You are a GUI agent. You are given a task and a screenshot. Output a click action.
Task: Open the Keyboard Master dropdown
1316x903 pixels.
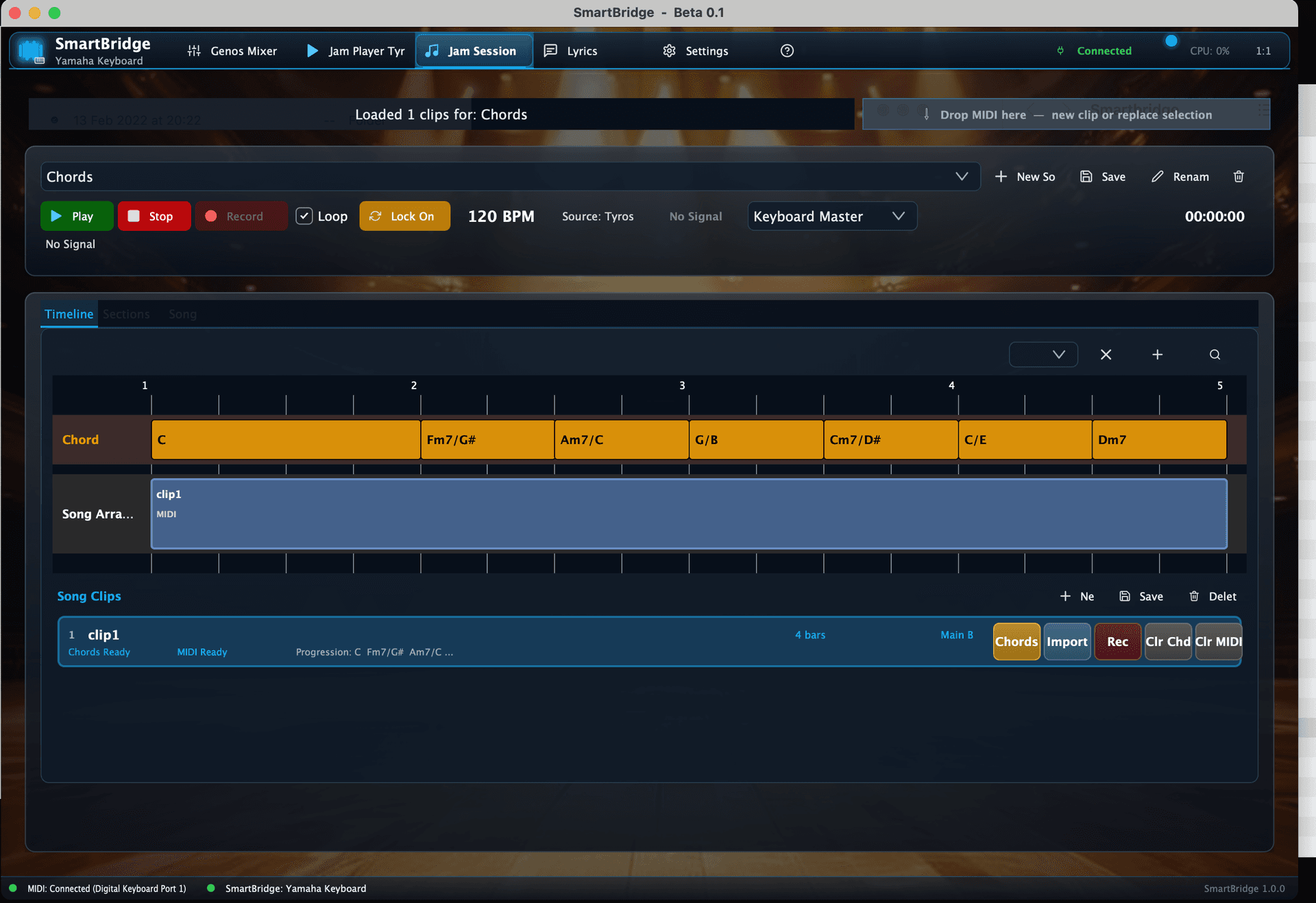pos(831,216)
